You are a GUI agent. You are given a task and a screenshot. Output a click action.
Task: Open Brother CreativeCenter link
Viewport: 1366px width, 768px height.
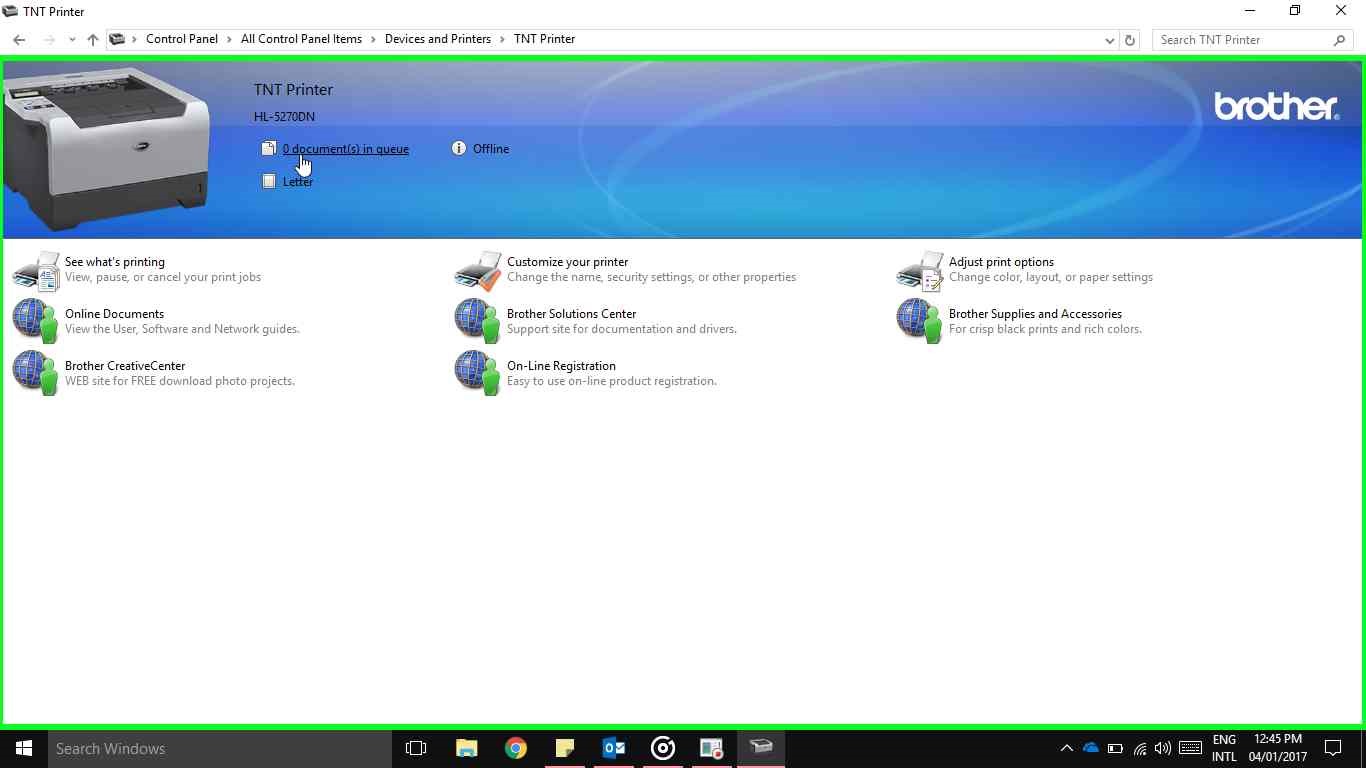[x=125, y=366]
